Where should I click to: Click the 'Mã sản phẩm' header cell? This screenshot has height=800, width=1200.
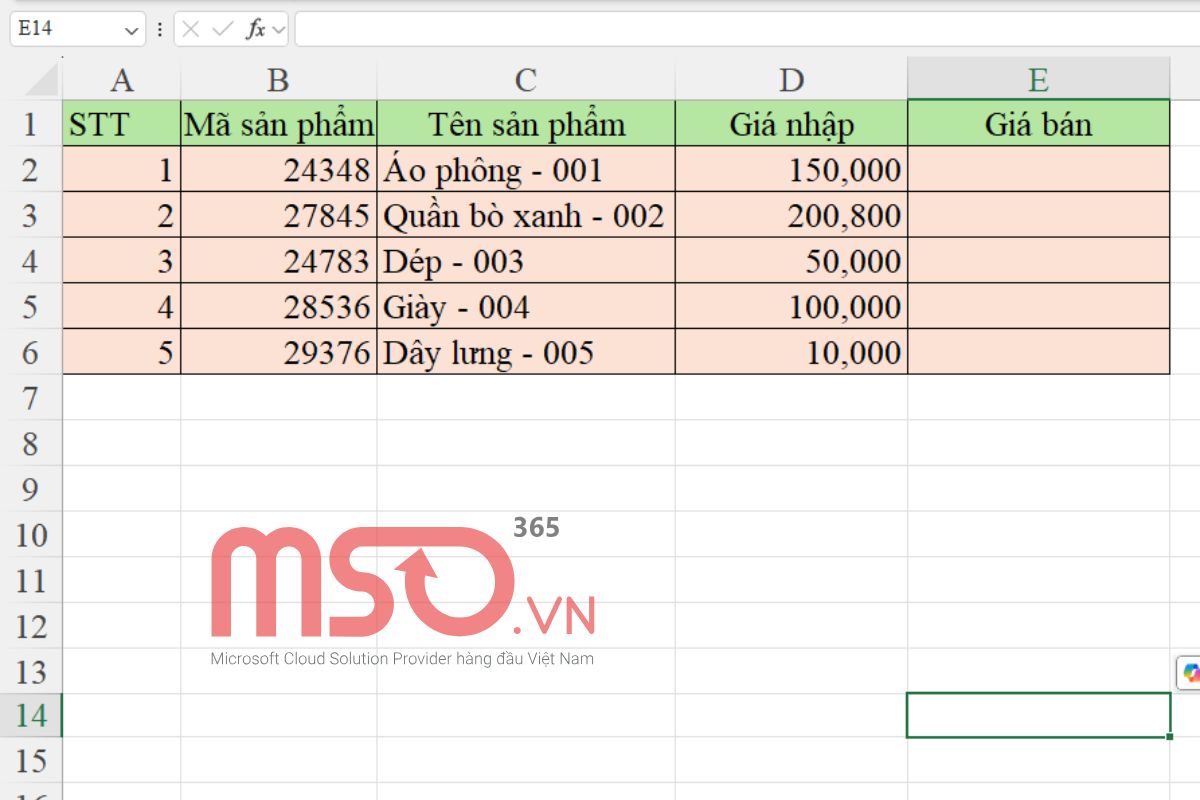coord(279,124)
